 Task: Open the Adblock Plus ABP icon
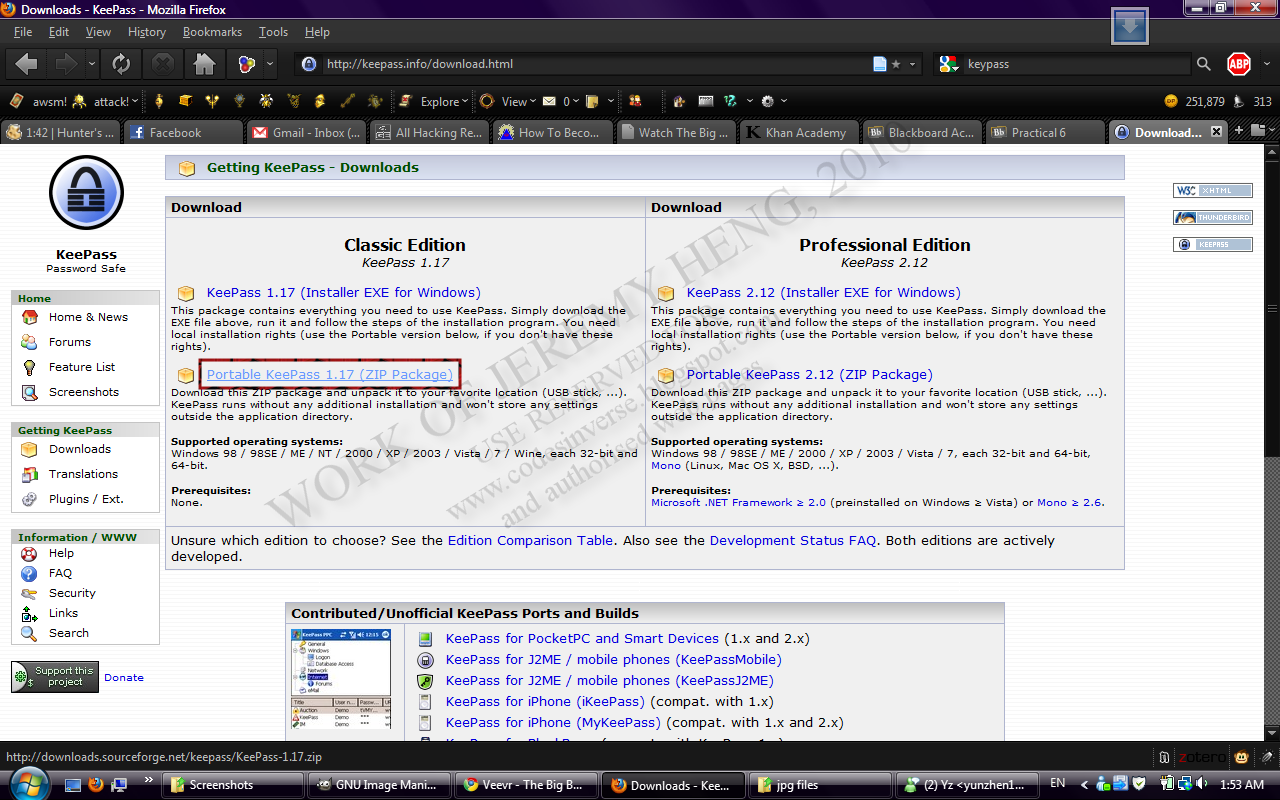pos(1239,64)
